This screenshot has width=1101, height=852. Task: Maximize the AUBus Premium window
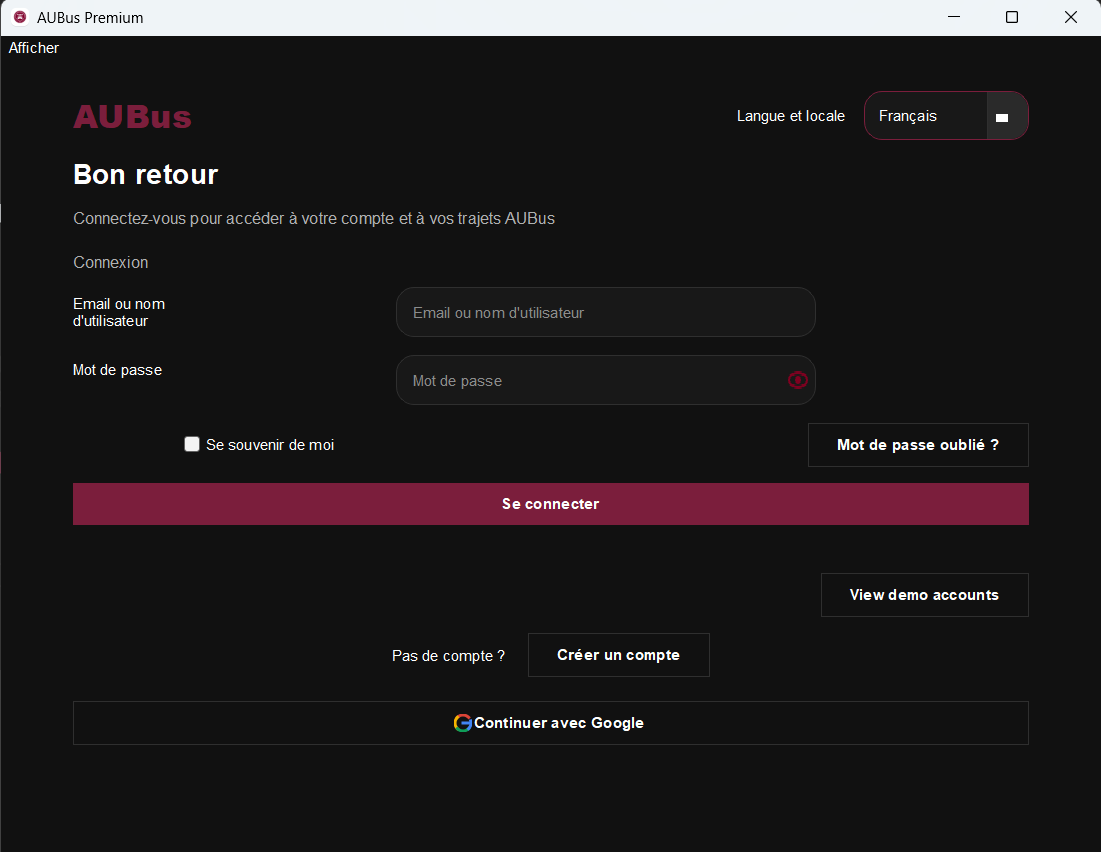click(1012, 17)
